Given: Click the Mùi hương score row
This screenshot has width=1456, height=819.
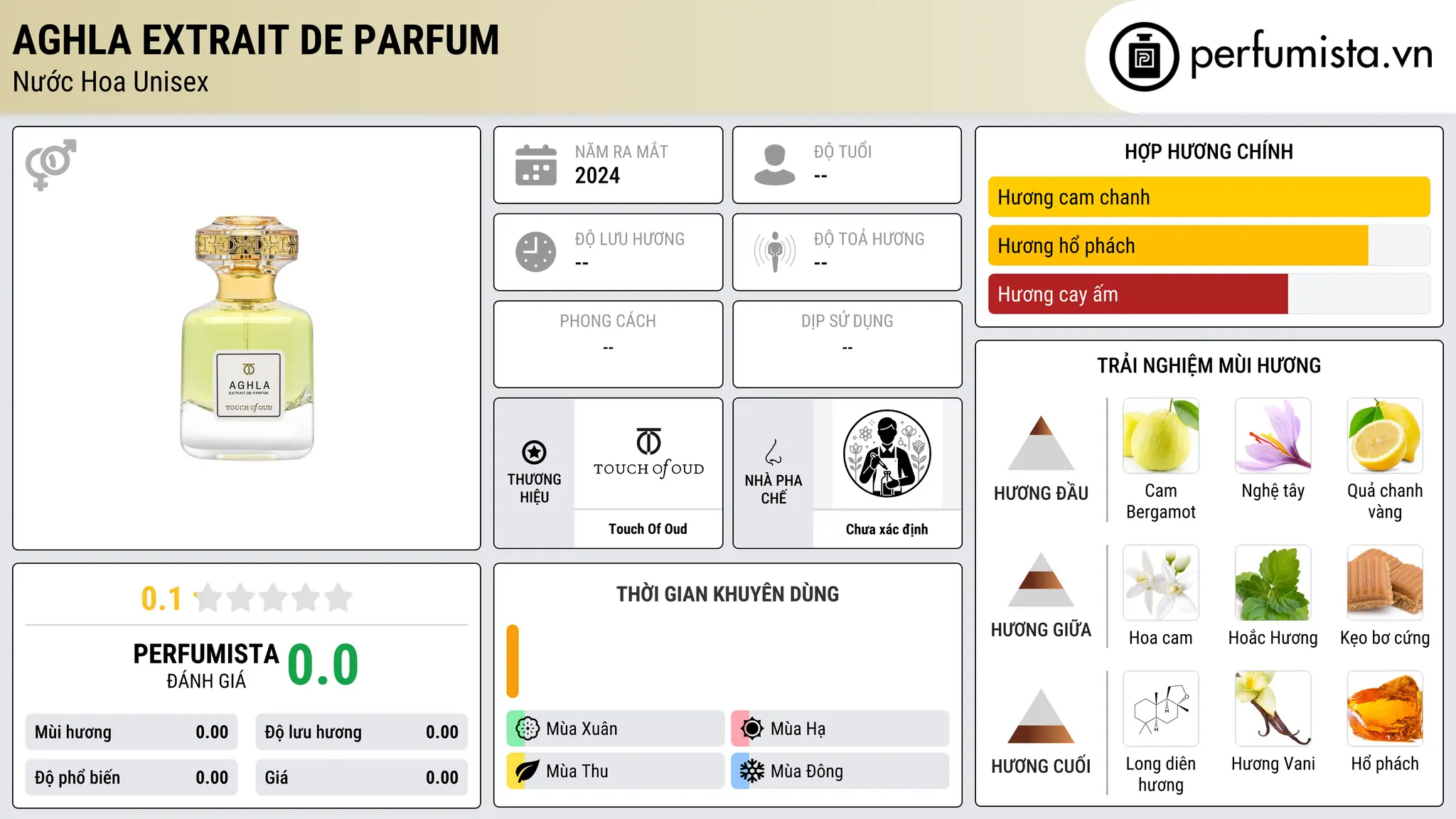Looking at the screenshot, I should (132, 732).
